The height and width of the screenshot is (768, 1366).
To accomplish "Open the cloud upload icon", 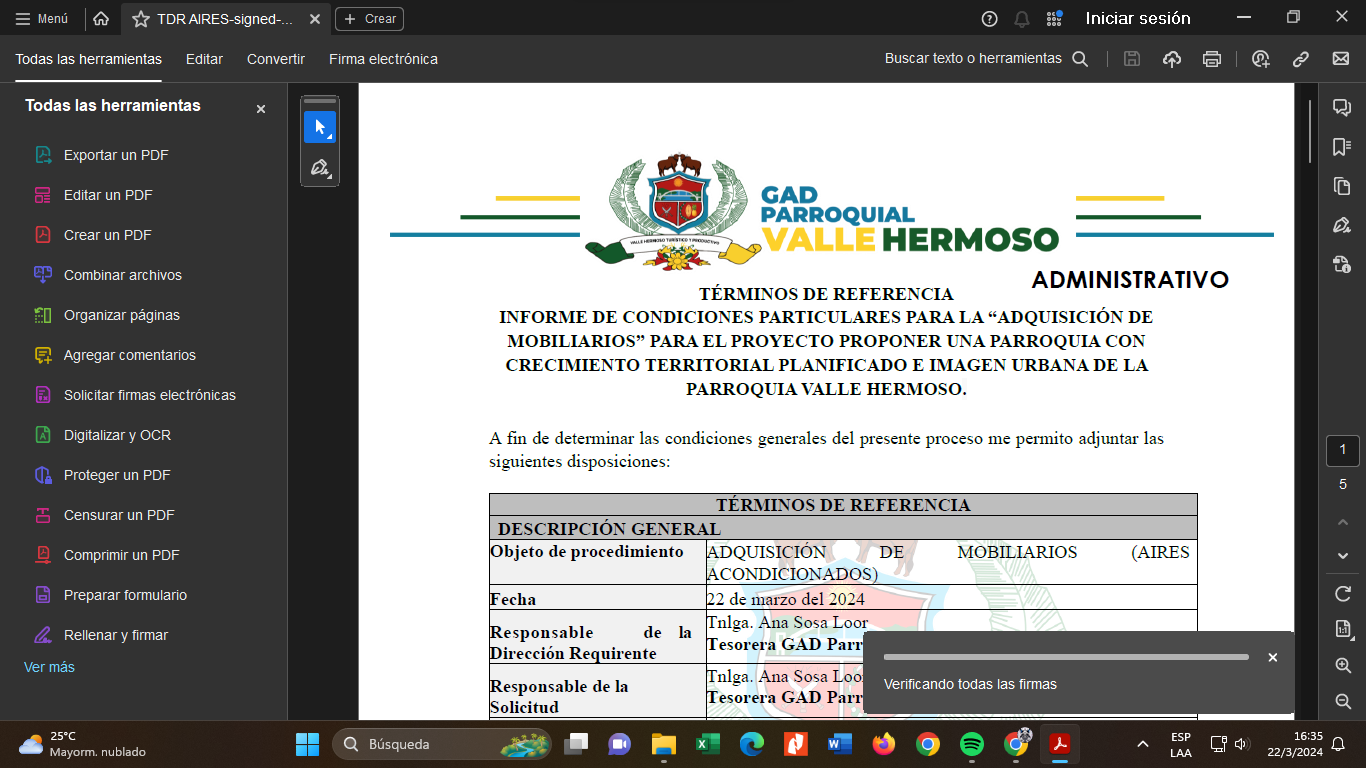I will coord(1172,59).
